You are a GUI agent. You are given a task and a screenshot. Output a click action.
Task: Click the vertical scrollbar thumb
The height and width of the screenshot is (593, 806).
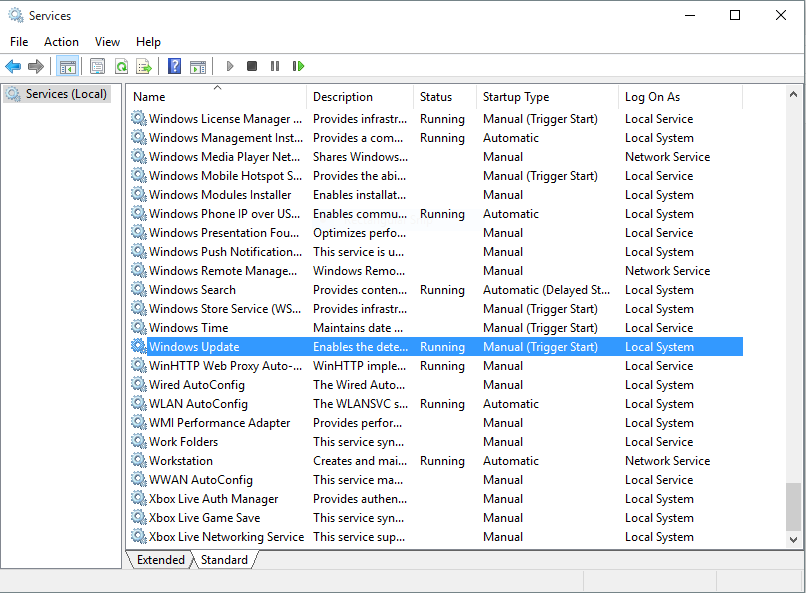tap(793, 506)
